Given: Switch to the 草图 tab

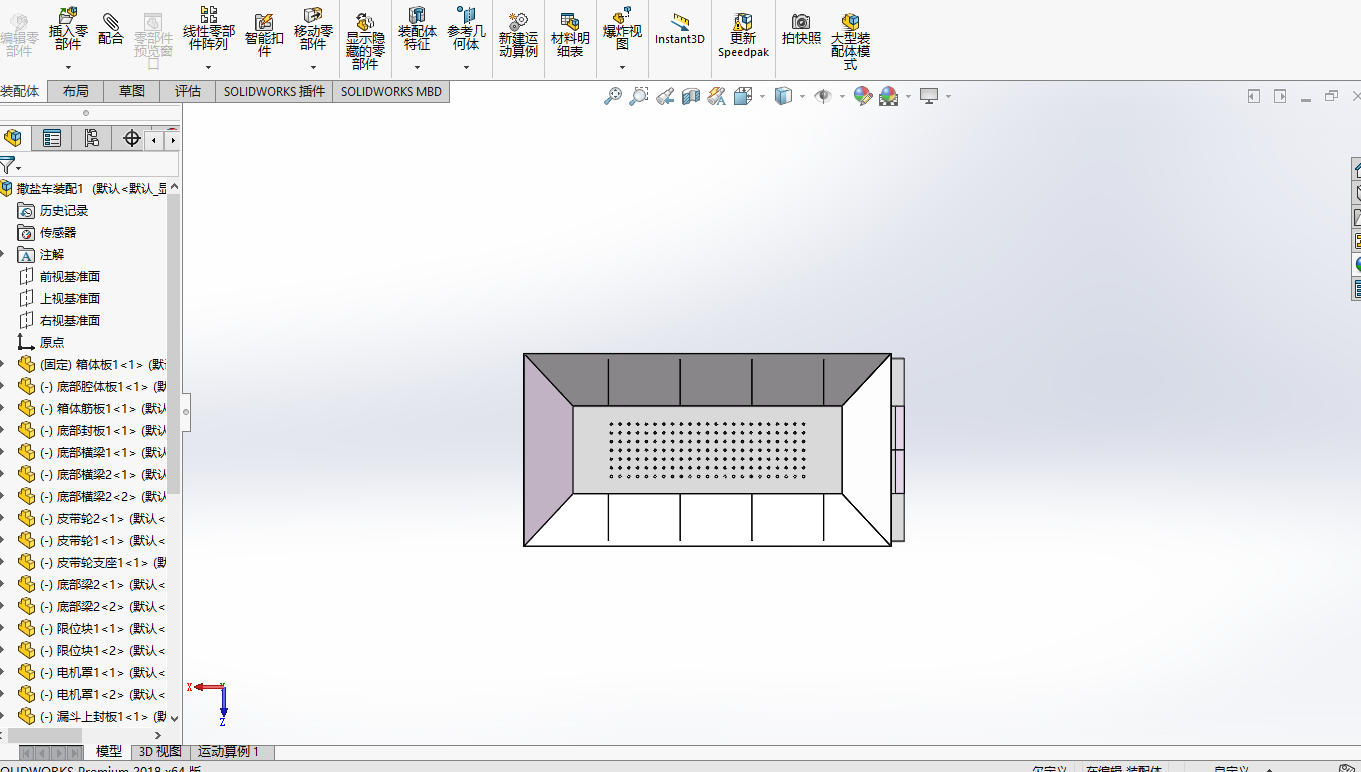Looking at the screenshot, I should coord(132,91).
